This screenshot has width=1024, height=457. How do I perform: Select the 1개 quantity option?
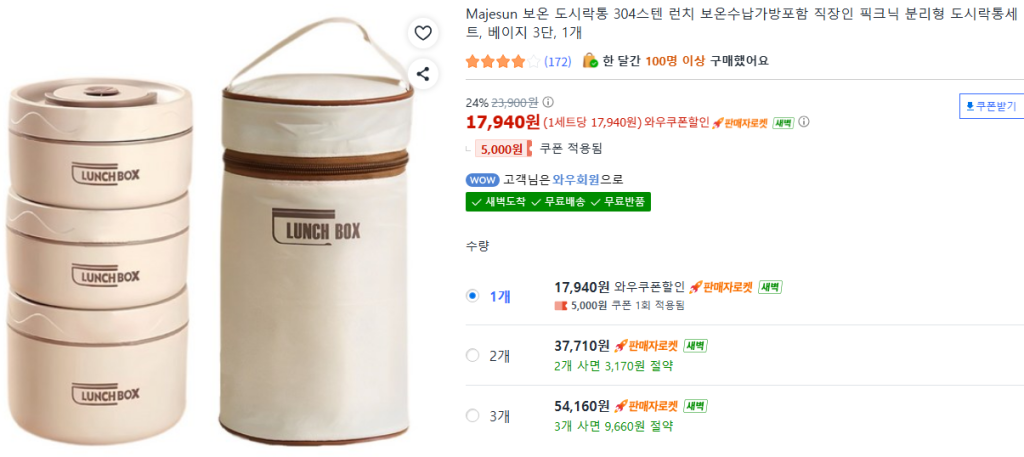tap(473, 296)
